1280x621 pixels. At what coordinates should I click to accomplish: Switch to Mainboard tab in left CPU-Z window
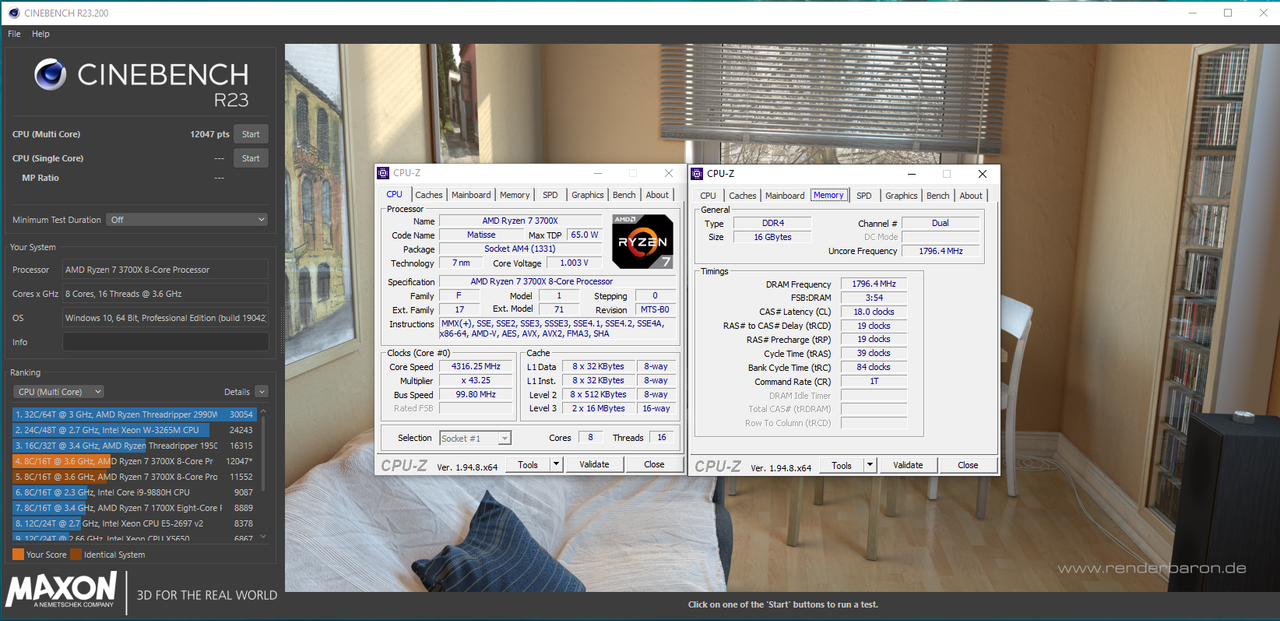[471, 195]
